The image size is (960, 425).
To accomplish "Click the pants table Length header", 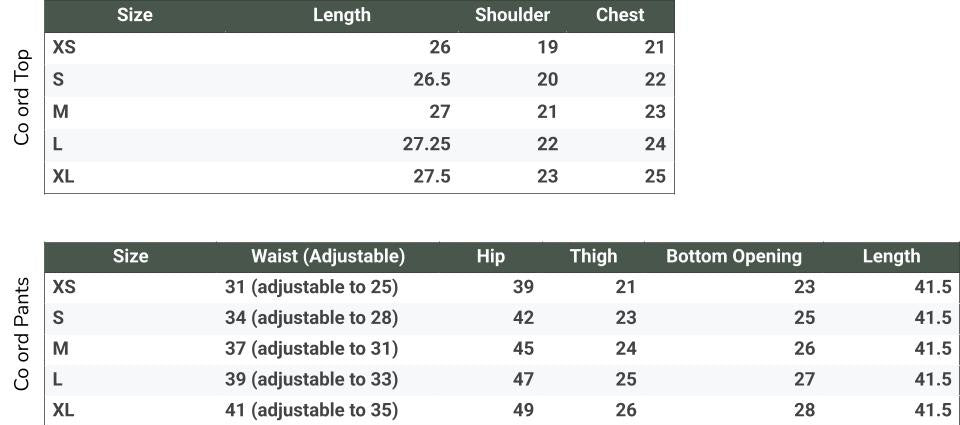I will [x=891, y=256].
